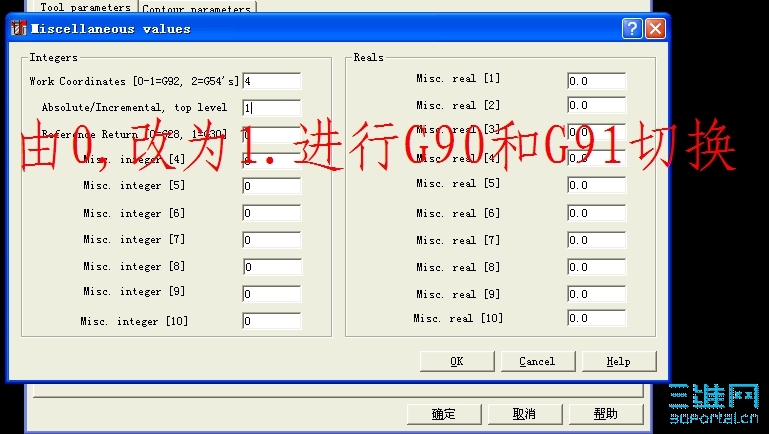This screenshot has height=434, width=769.
Task: Click the Misc. real [1] label
Action: [458, 78]
